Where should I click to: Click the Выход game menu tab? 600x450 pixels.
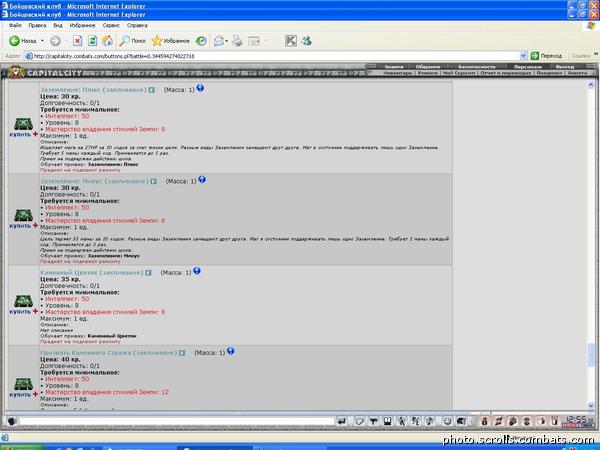pyautogui.click(x=565, y=67)
